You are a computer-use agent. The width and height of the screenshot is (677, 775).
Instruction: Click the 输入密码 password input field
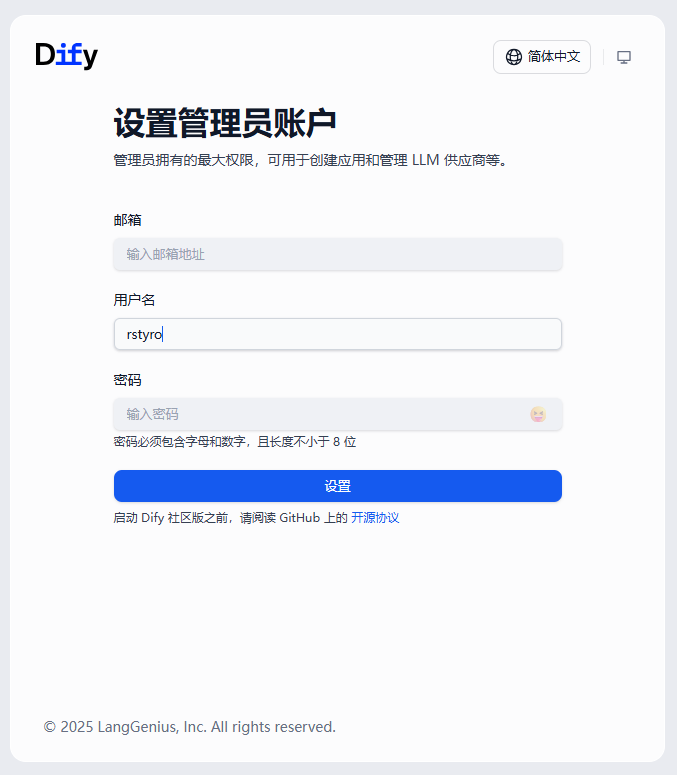click(x=320, y=414)
